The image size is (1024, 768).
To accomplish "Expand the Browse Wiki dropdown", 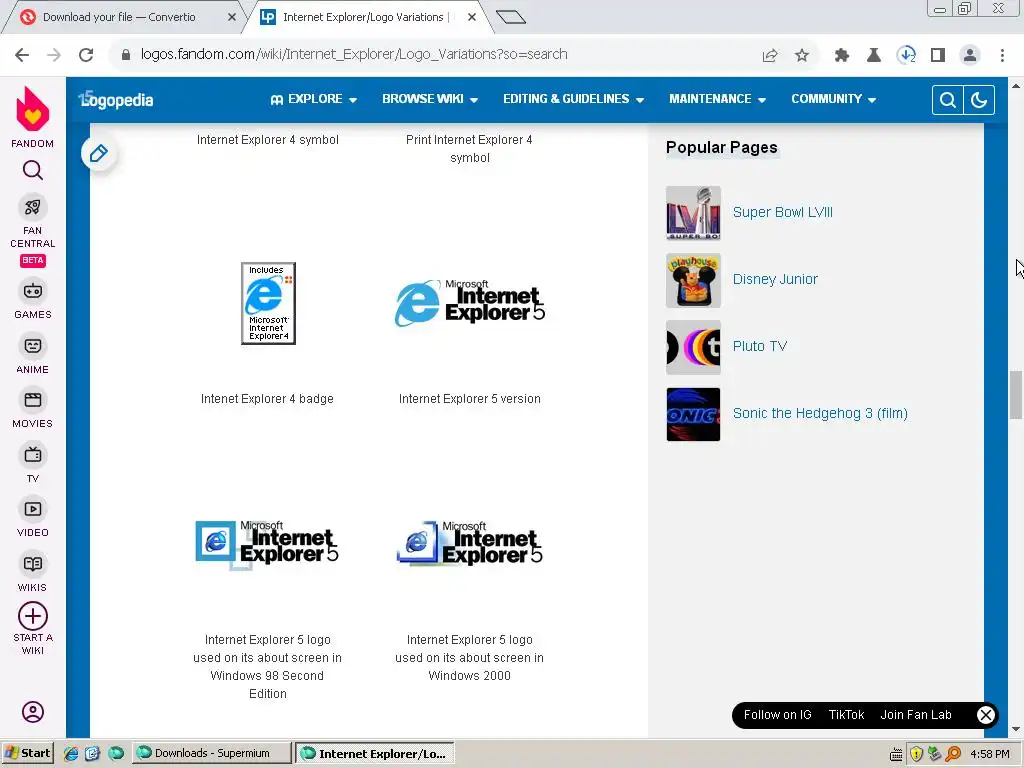I will pyautogui.click(x=430, y=99).
